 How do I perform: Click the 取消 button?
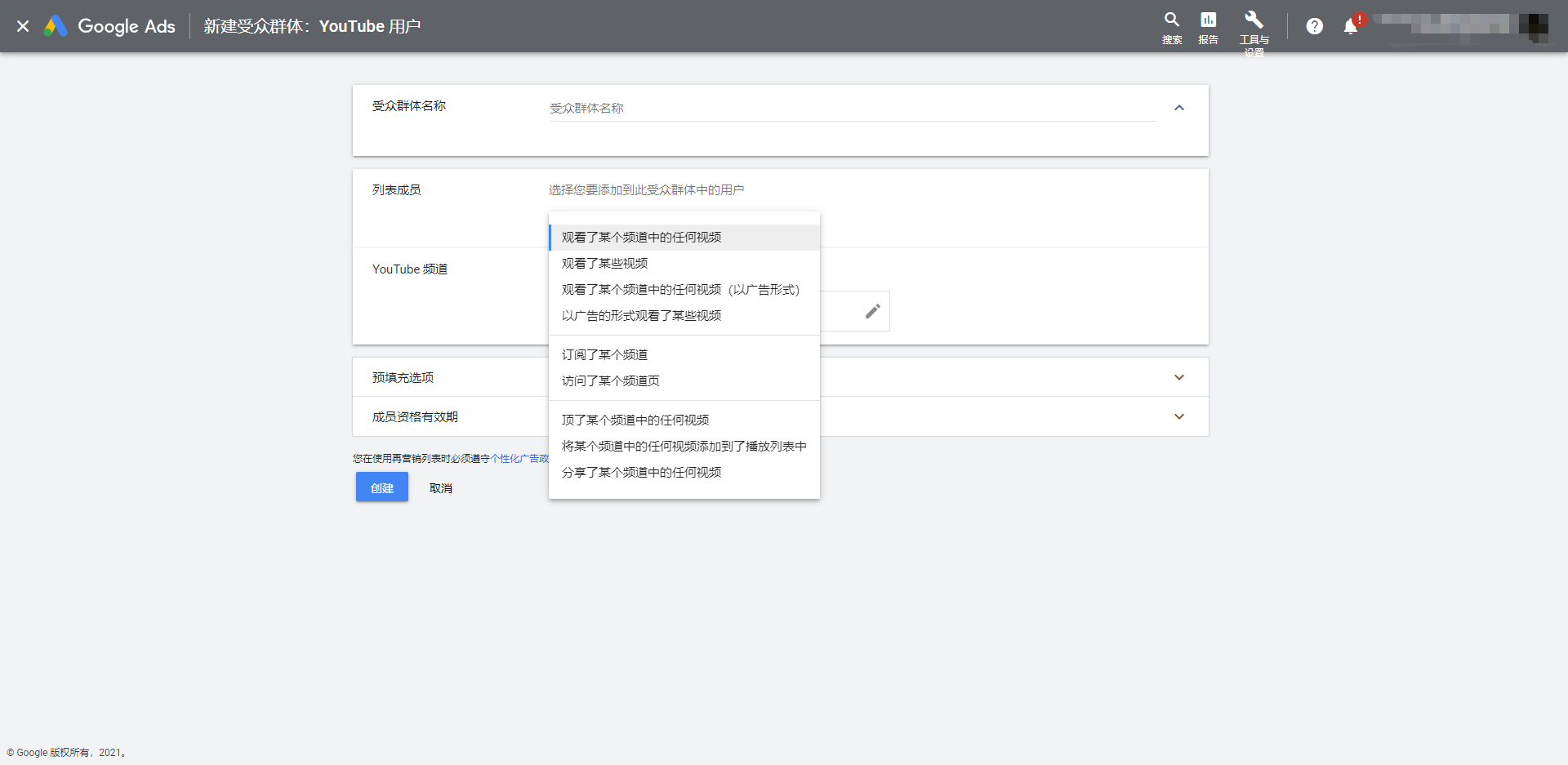tap(441, 488)
